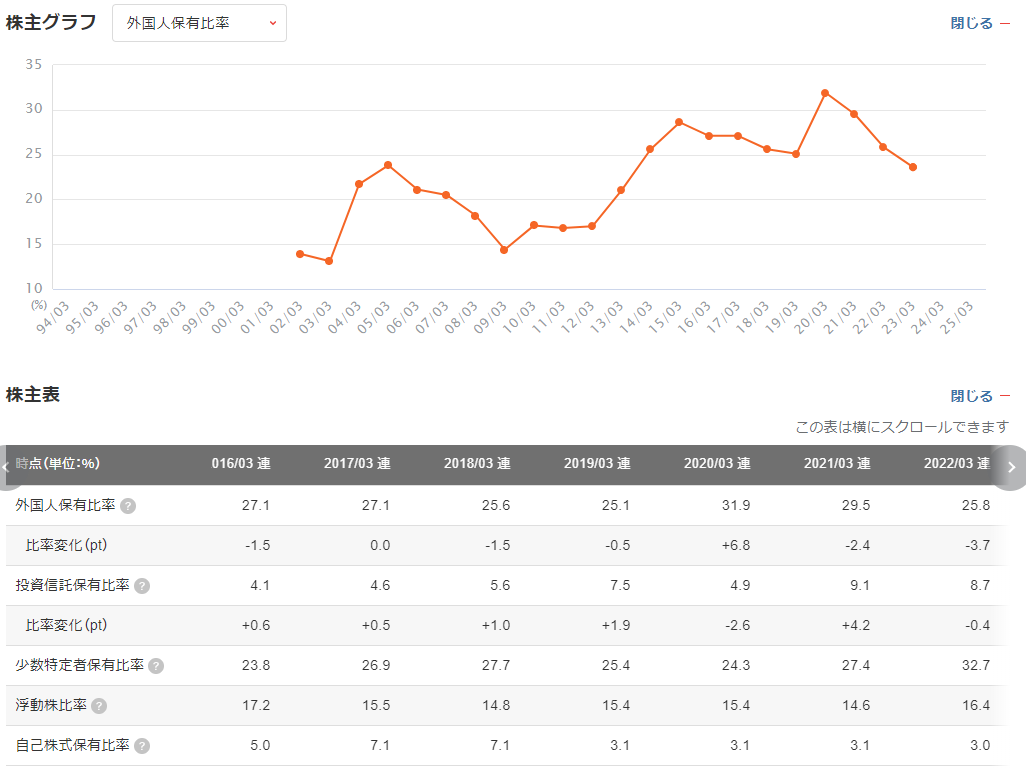This screenshot has height=768, width=1026.
Task: Click the 2021/03 連 column header
Action: click(837, 463)
